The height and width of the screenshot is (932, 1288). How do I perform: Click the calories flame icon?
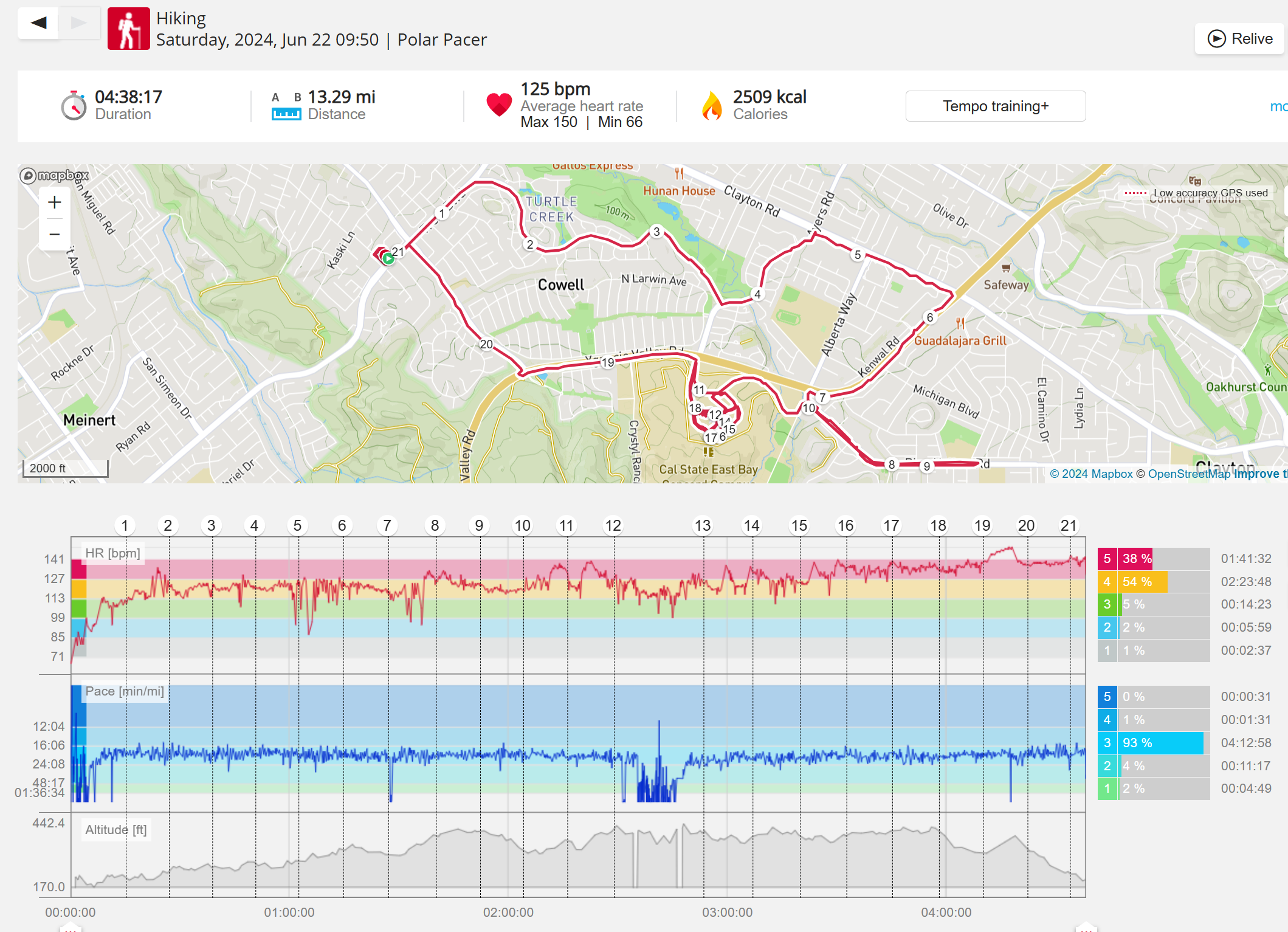tap(712, 106)
